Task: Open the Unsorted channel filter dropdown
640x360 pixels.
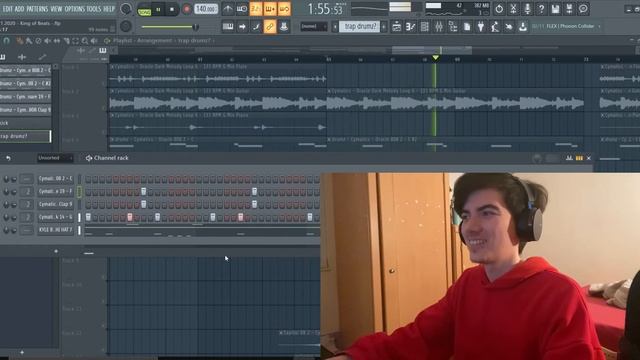Action: point(55,158)
